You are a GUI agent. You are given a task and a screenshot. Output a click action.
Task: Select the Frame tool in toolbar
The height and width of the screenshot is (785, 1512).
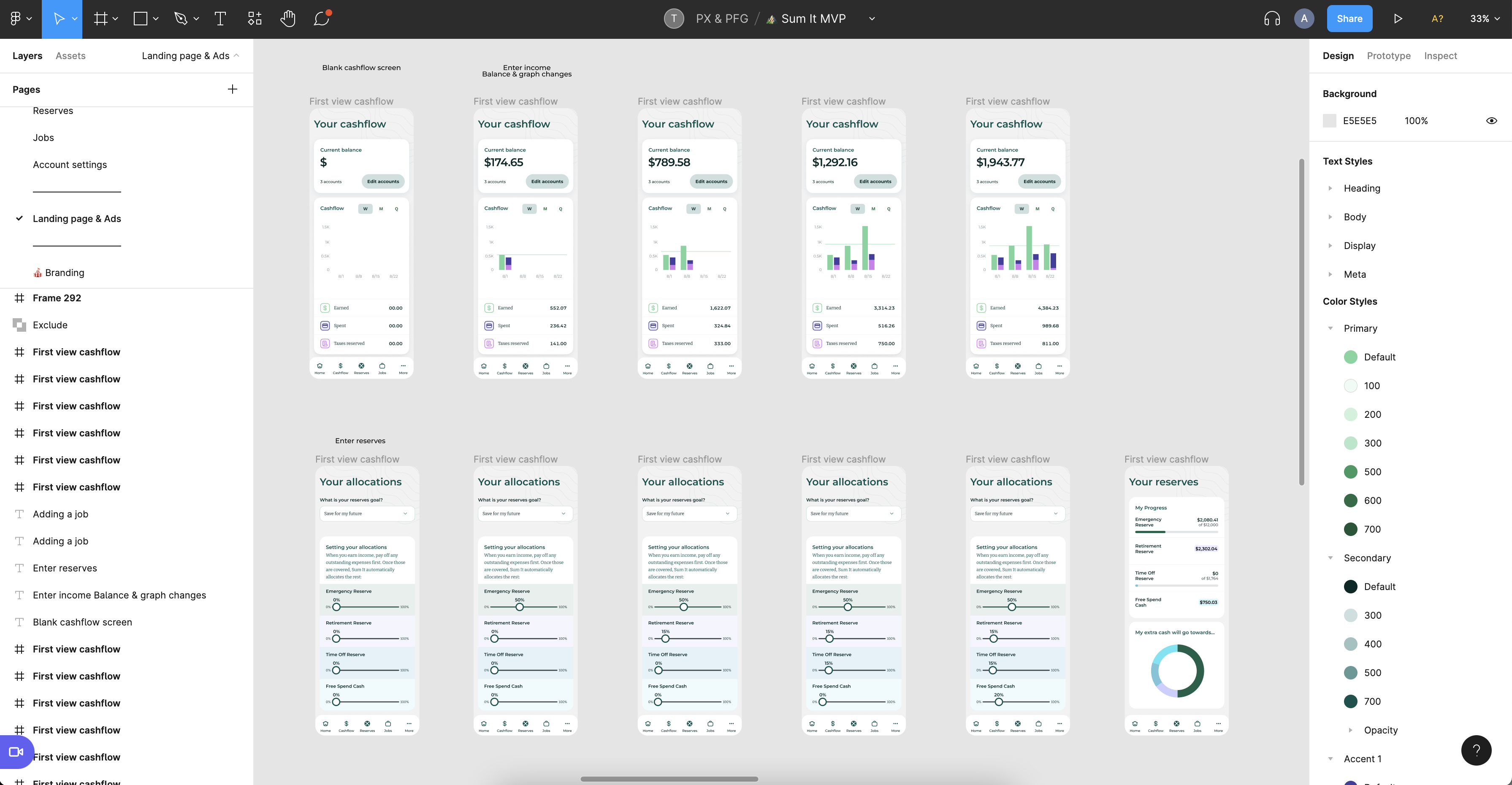pos(100,18)
